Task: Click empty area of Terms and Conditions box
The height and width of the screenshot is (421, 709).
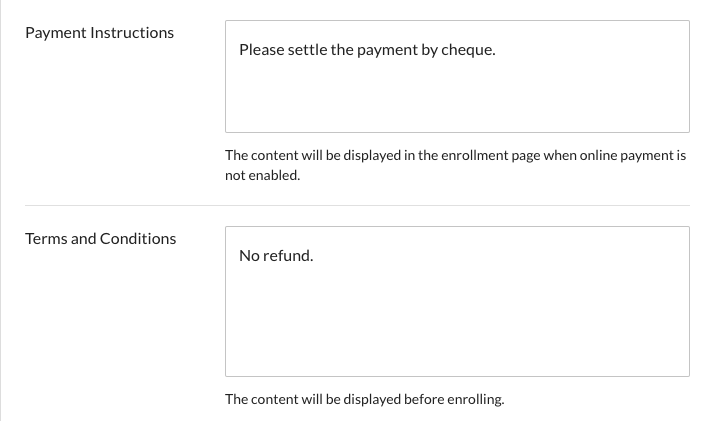Action: click(456, 320)
